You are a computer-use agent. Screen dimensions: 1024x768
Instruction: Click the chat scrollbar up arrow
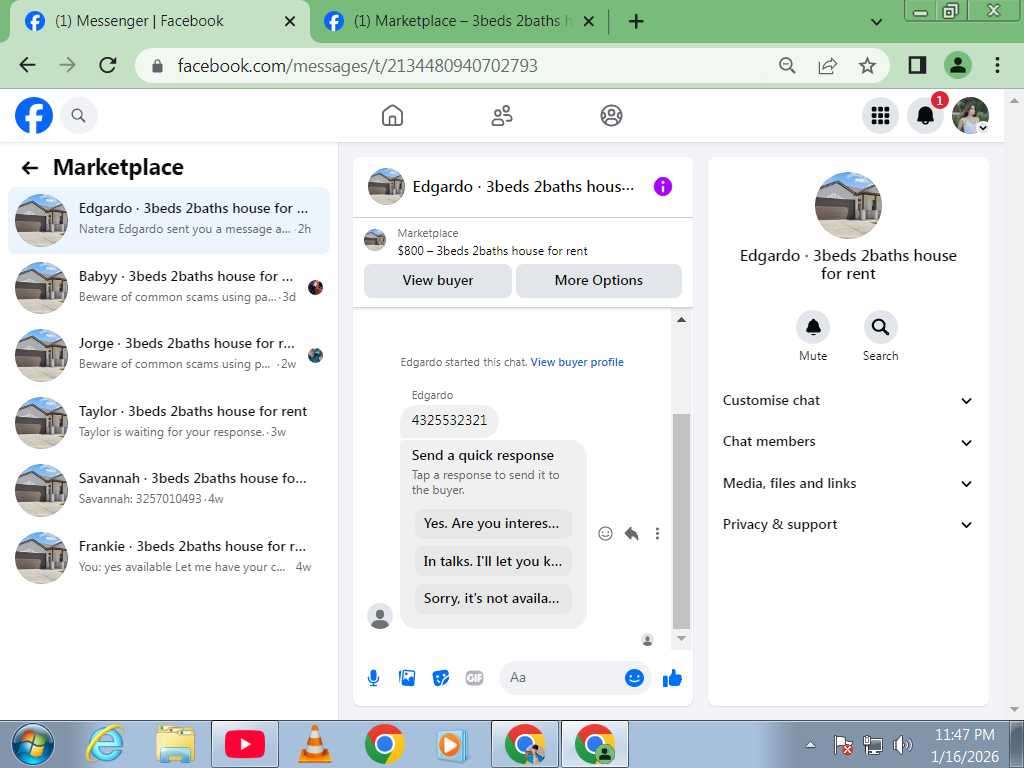pos(681,320)
